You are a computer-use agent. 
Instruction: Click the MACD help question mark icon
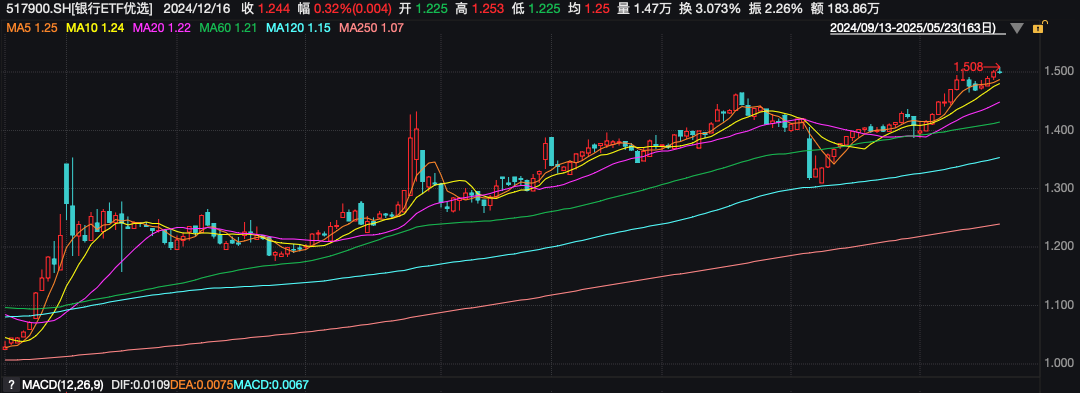(x=10, y=385)
